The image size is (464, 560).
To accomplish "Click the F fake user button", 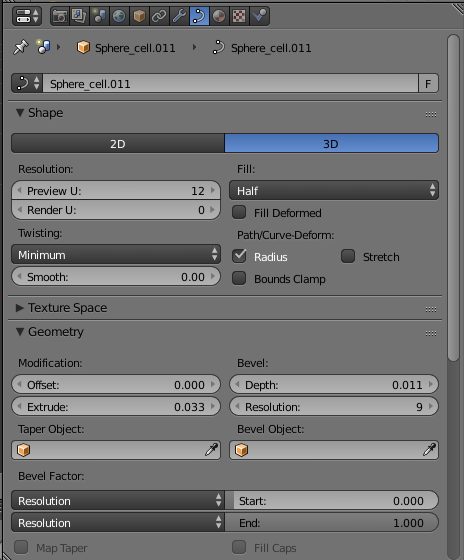I will click(428, 84).
